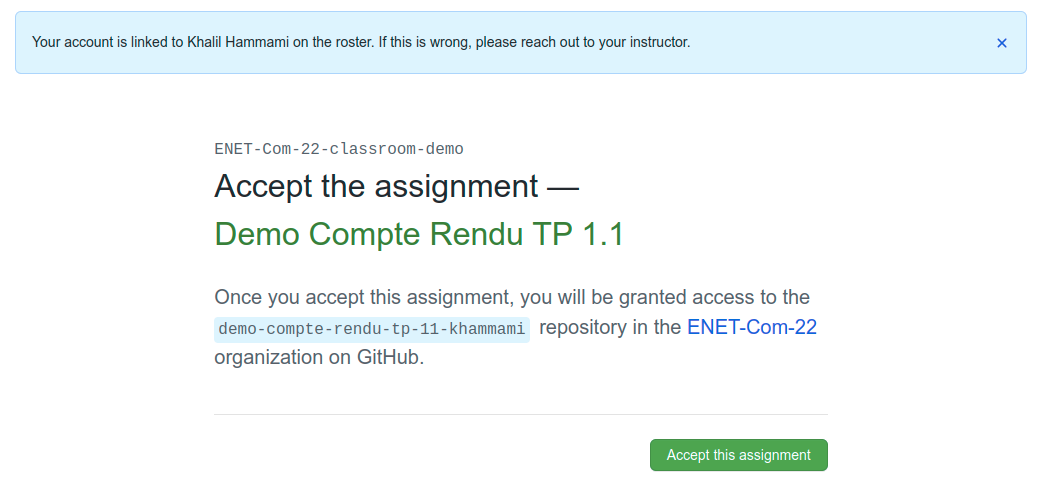Select the demo-compte-rendu-tp-11-khammami repository name
1040x502 pixels.
click(372, 329)
